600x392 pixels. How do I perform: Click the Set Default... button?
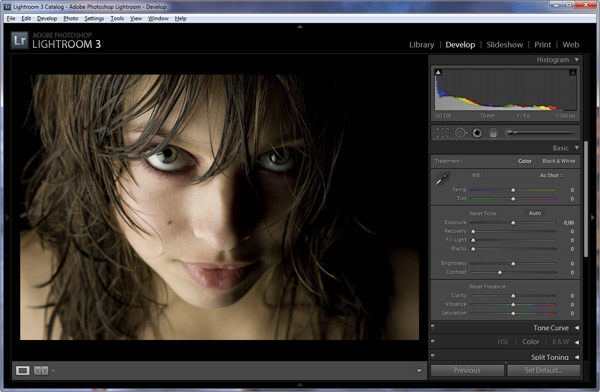(543, 370)
